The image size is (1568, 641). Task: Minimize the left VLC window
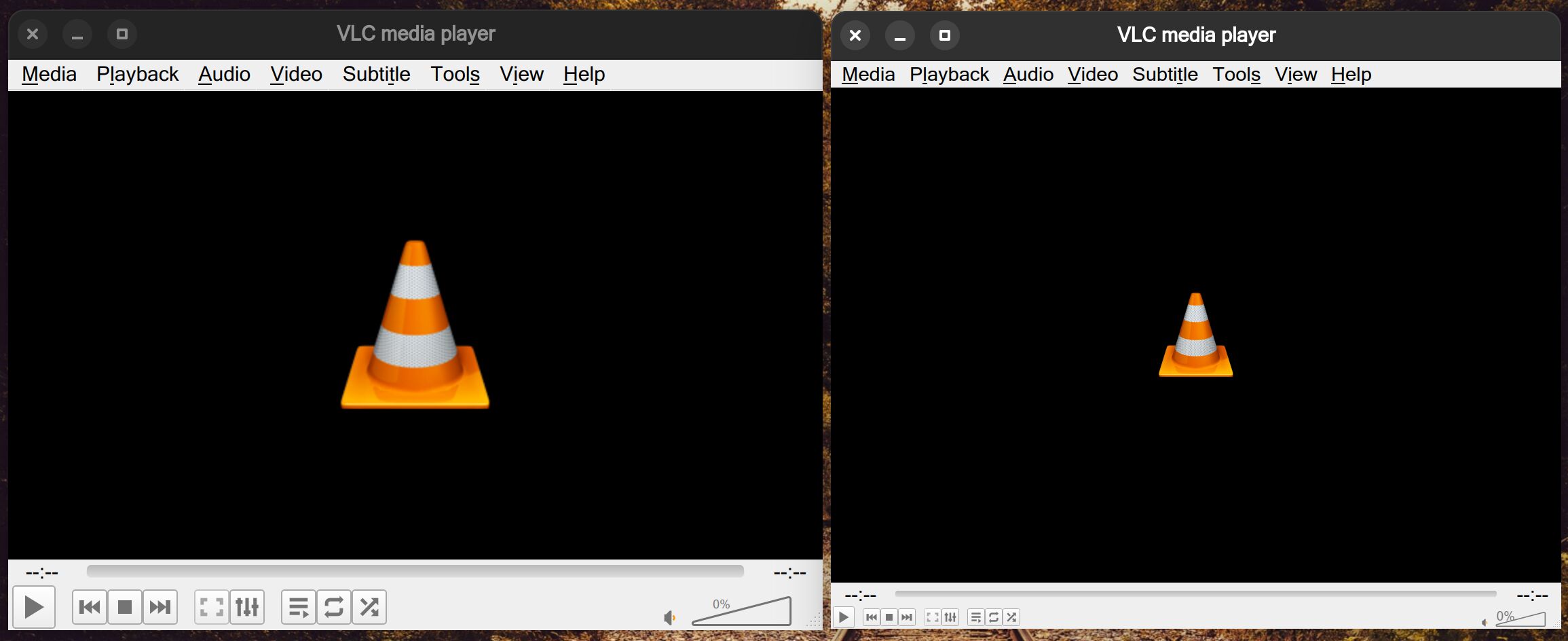tap(77, 34)
